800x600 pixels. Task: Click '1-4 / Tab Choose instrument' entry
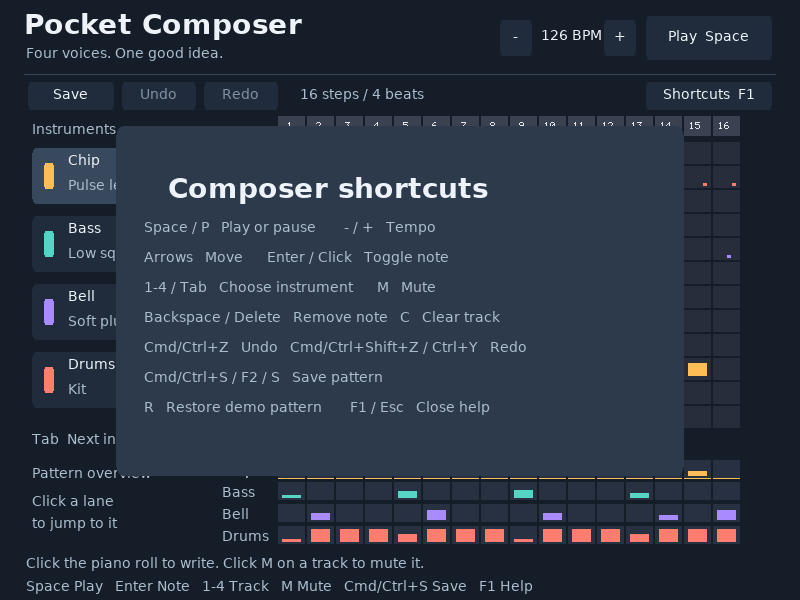248,288
